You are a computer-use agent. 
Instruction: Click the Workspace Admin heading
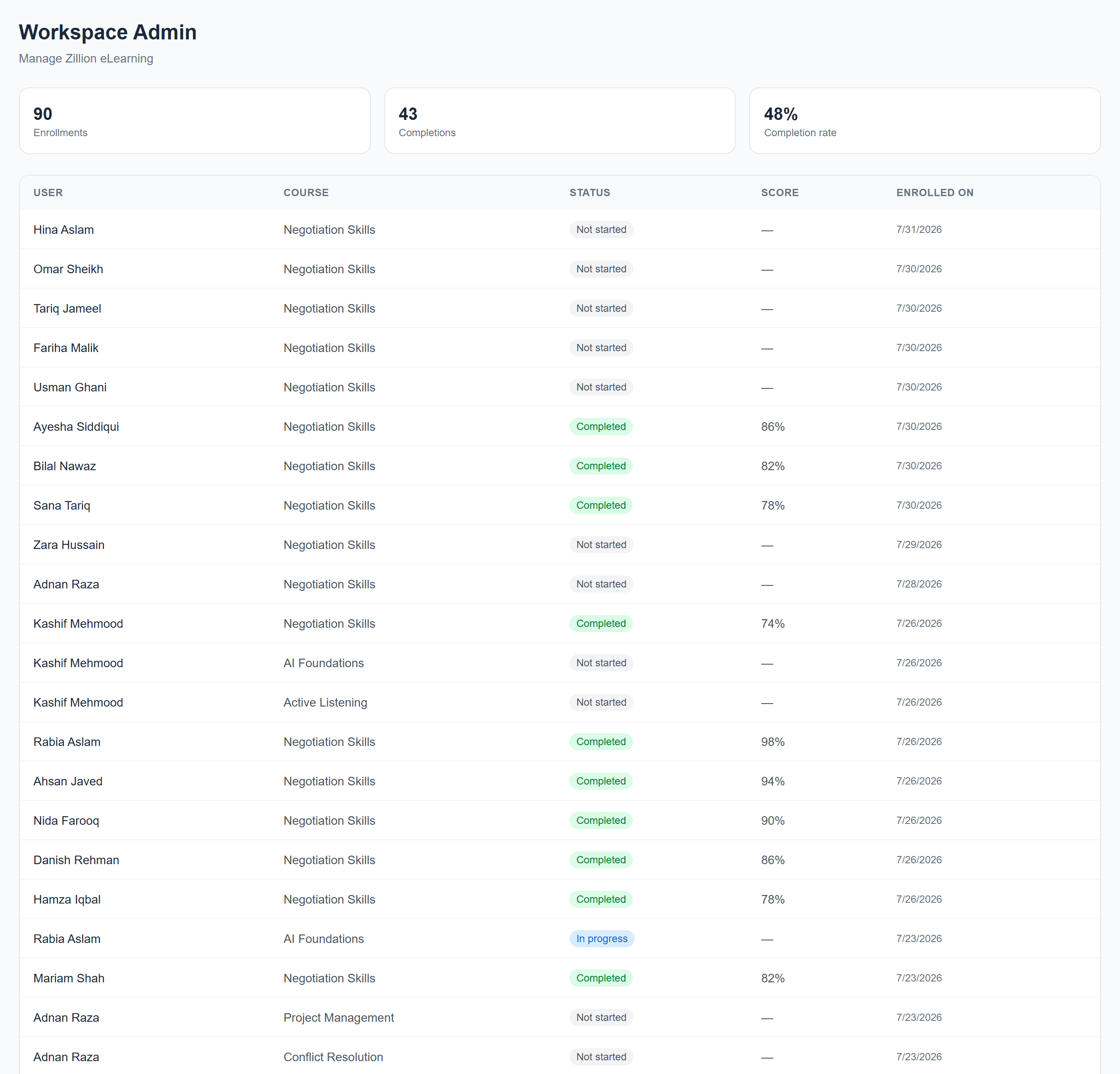pos(107,32)
